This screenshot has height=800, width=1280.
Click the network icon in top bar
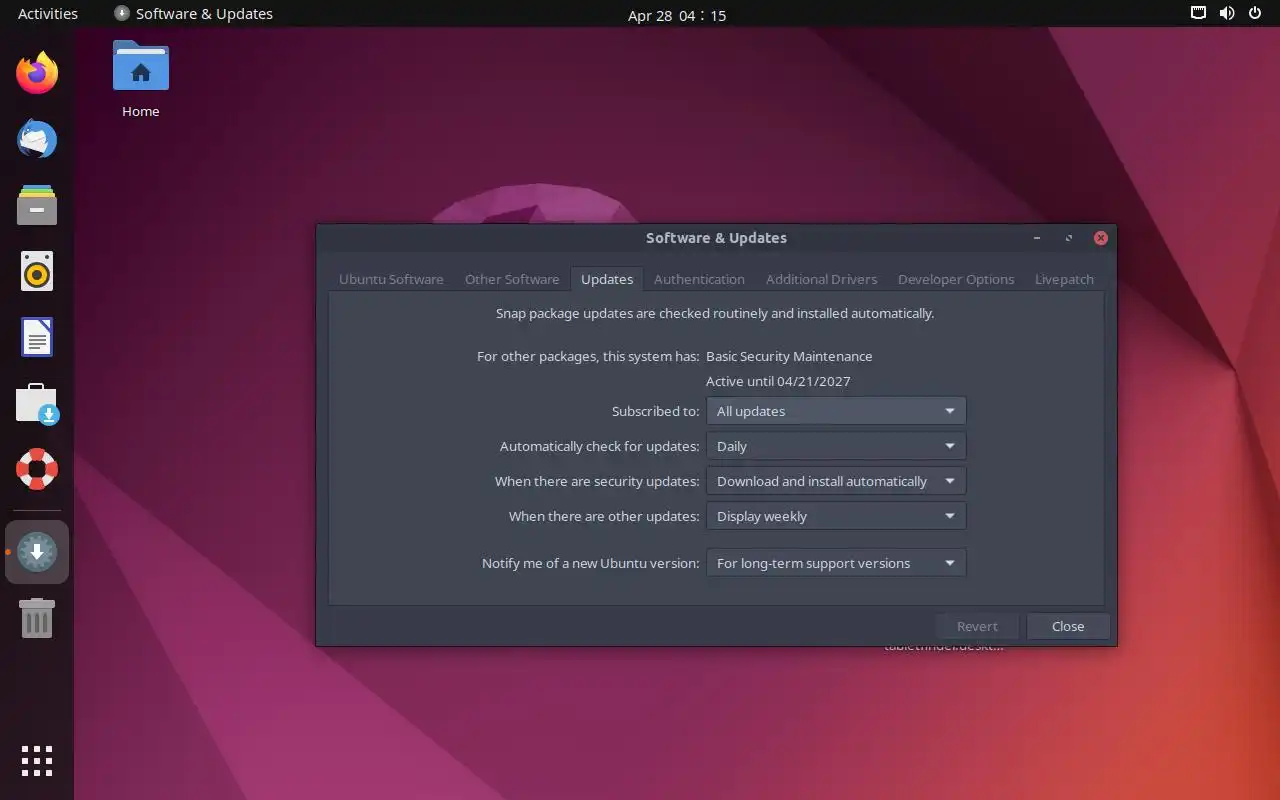pyautogui.click(x=1199, y=13)
